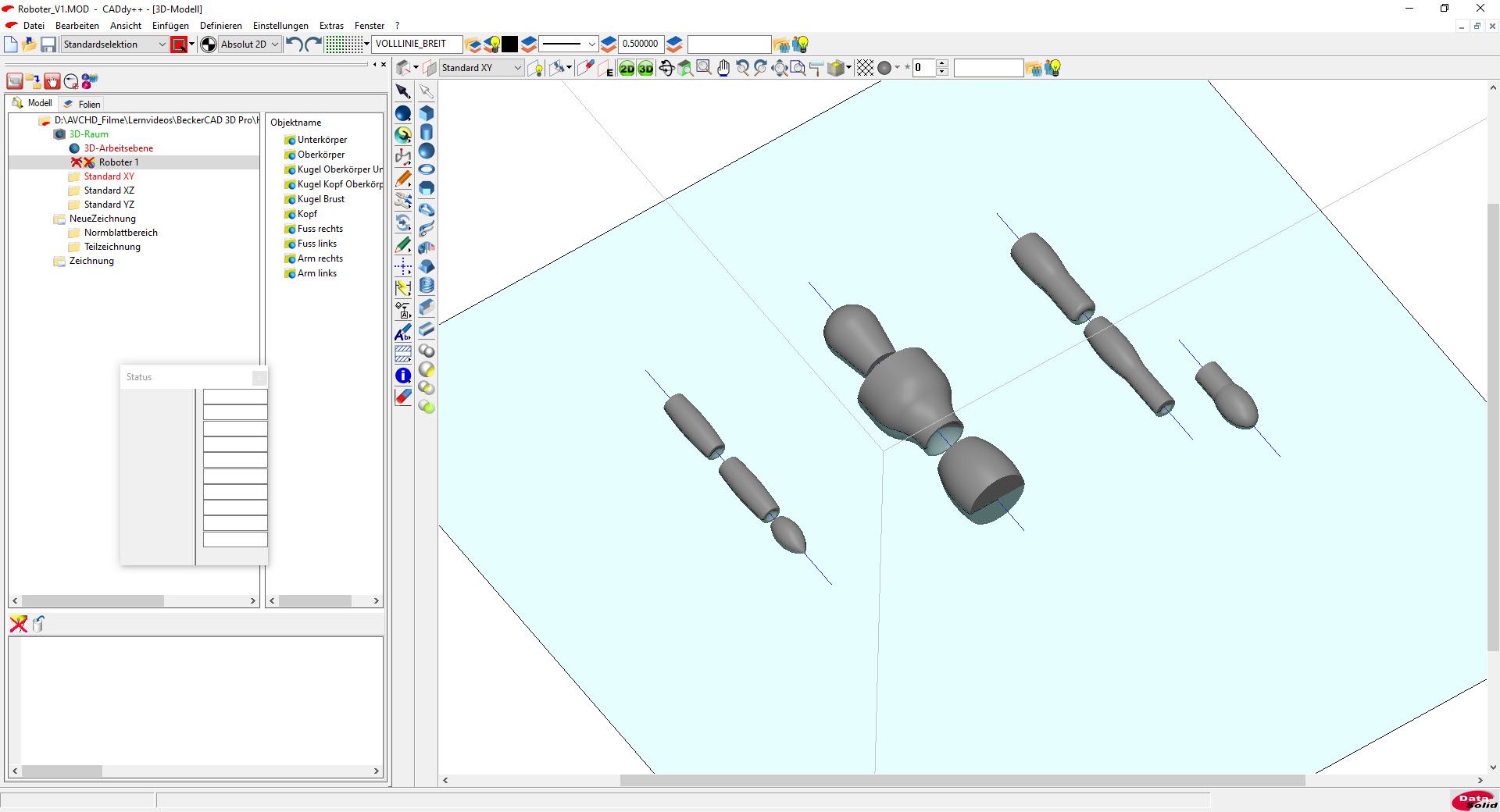Image resolution: width=1500 pixels, height=812 pixels.
Task: Open the Standardselektion dropdown
Action: (162, 45)
